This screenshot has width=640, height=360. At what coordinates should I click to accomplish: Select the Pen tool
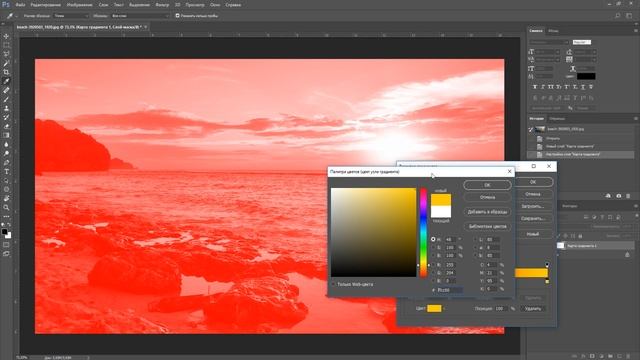[6, 162]
